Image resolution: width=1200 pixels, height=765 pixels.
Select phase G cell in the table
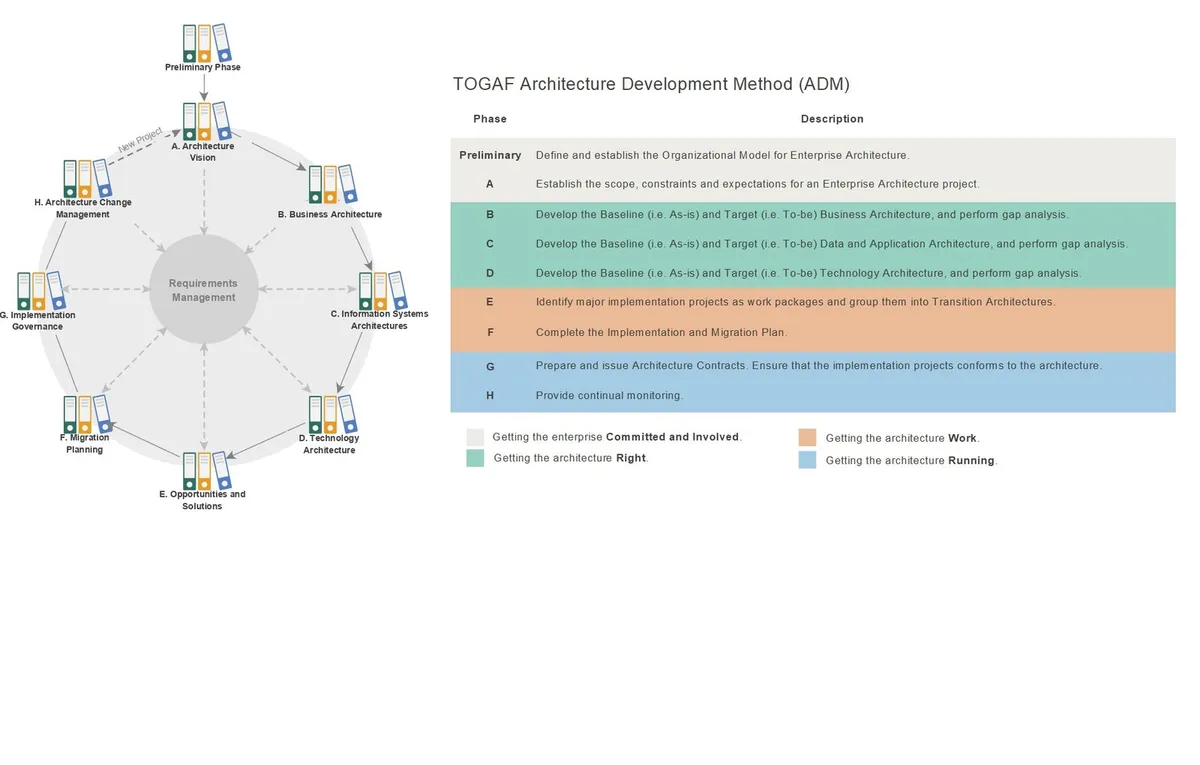point(490,366)
